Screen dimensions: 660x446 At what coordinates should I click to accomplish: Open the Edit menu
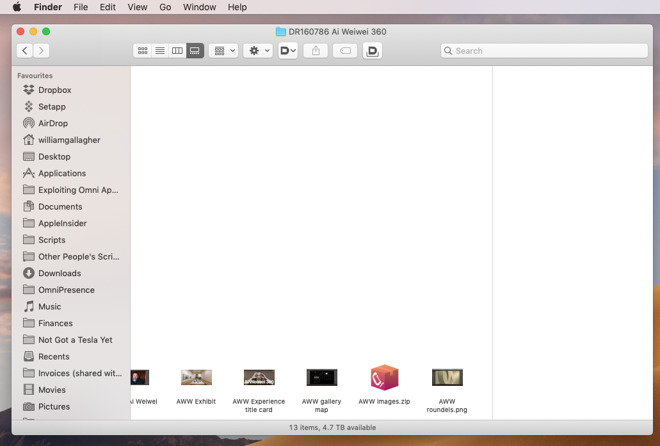point(108,7)
